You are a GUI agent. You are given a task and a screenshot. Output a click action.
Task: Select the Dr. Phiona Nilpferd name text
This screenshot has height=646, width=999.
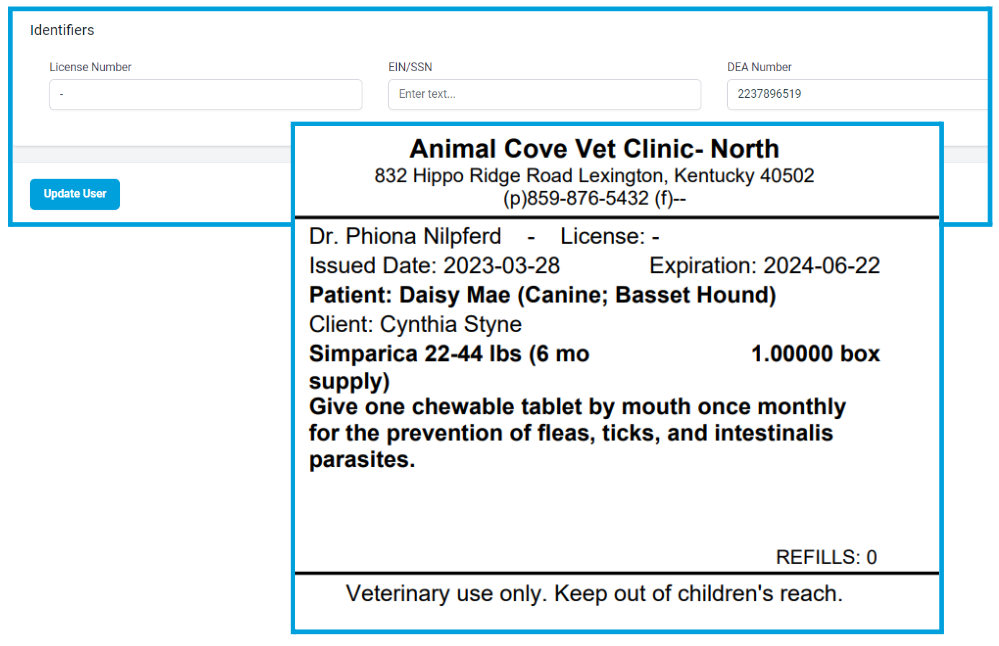pos(405,236)
